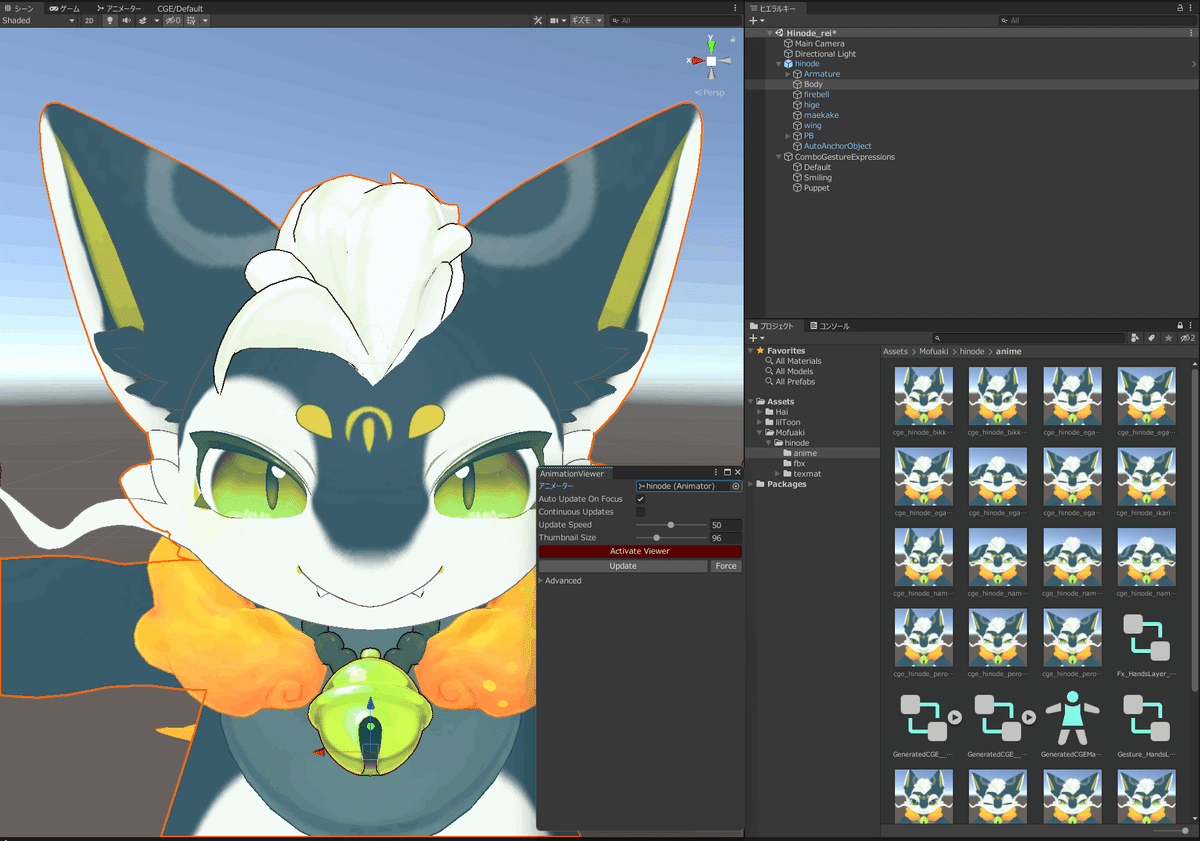Image resolution: width=1200 pixels, height=841 pixels.
Task: Open Hierarchy create (+) menu
Action: [755, 20]
